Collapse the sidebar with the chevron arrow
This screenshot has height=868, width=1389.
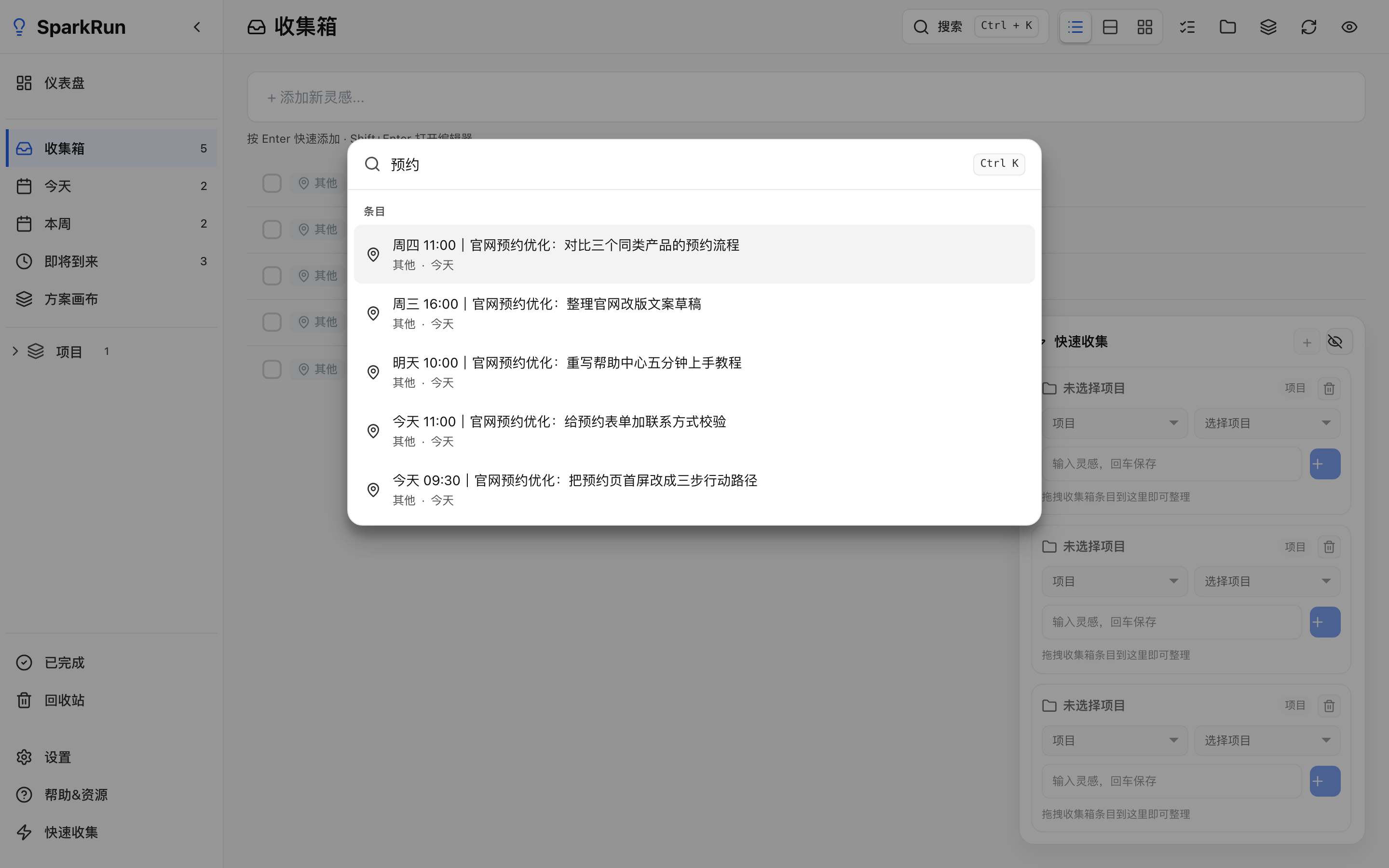197,27
